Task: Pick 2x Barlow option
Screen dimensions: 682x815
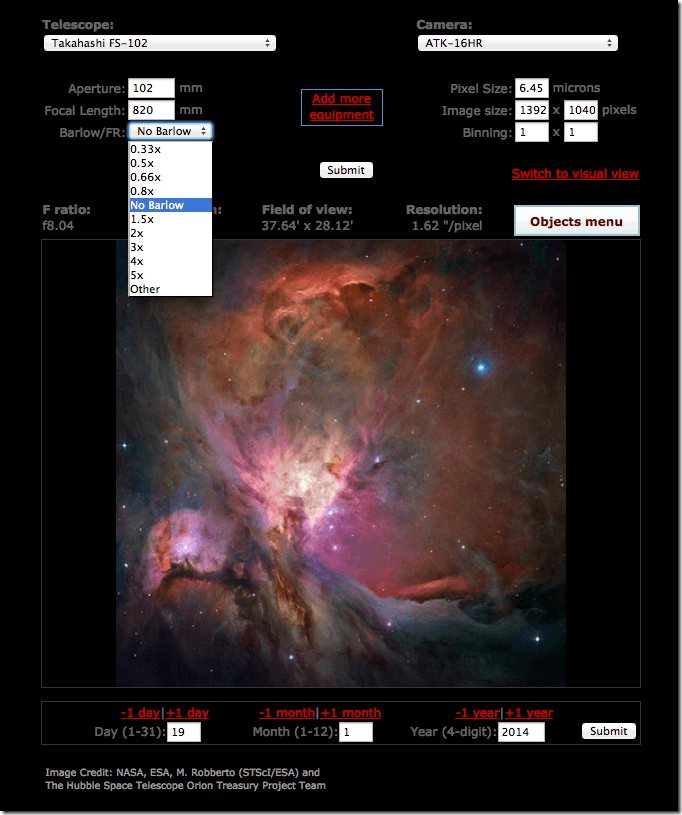Action: (x=170, y=233)
